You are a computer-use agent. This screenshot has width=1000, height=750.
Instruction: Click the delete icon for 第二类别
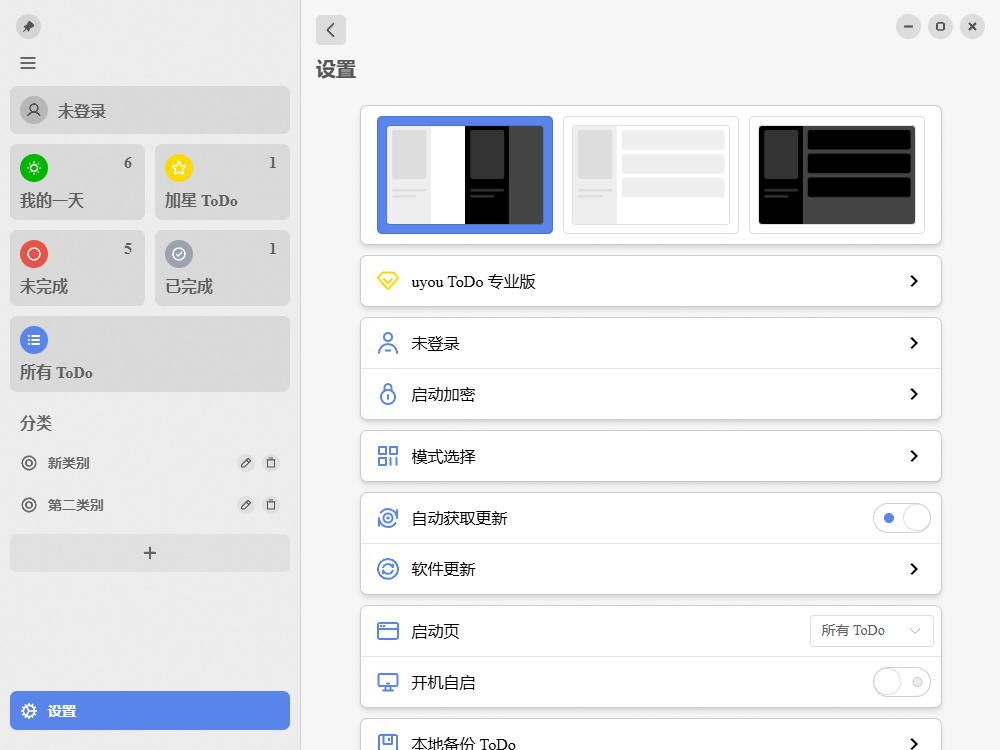271,505
